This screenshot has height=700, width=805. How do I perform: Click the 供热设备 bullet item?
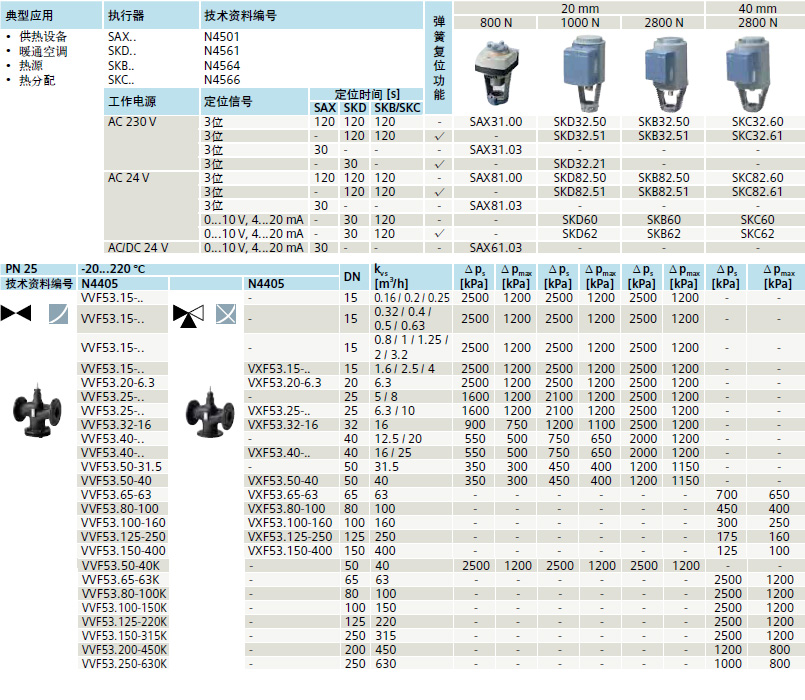click(43, 36)
